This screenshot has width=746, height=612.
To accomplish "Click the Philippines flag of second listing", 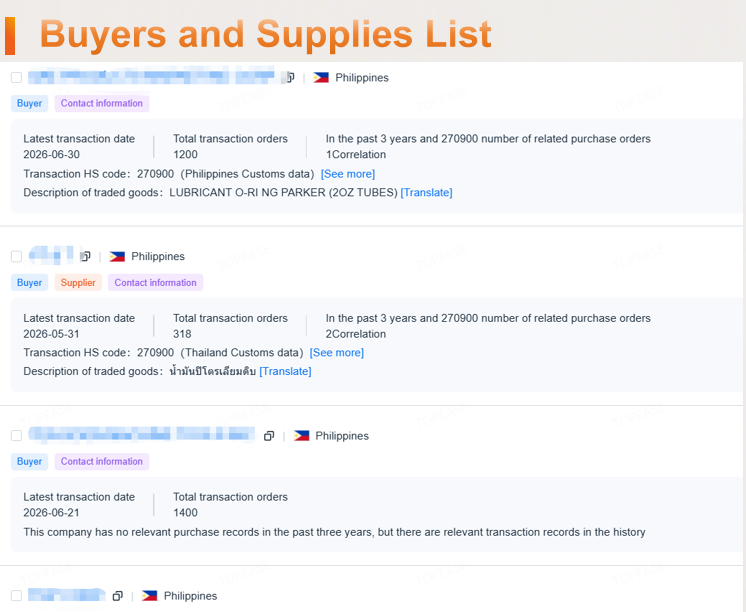I will (117, 257).
